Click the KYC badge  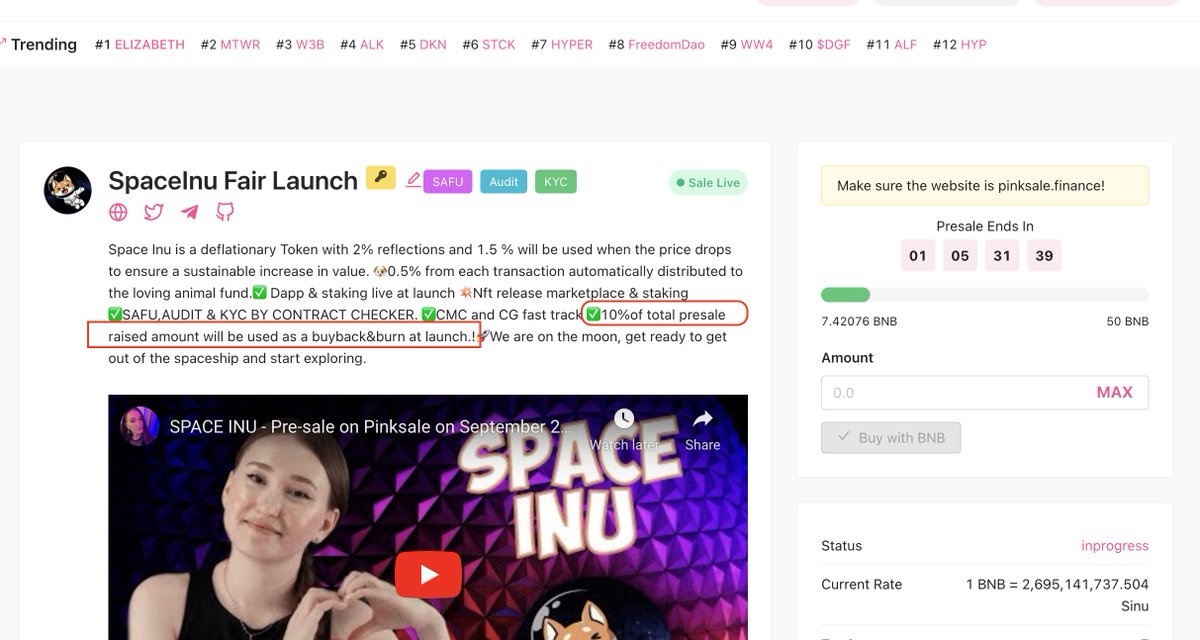(x=556, y=182)
